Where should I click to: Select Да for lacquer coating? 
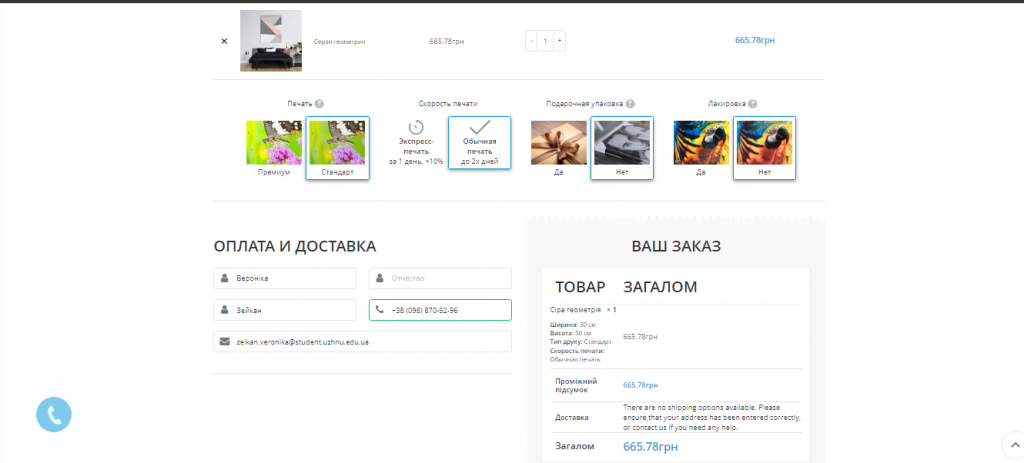click(x=700, y=143)
